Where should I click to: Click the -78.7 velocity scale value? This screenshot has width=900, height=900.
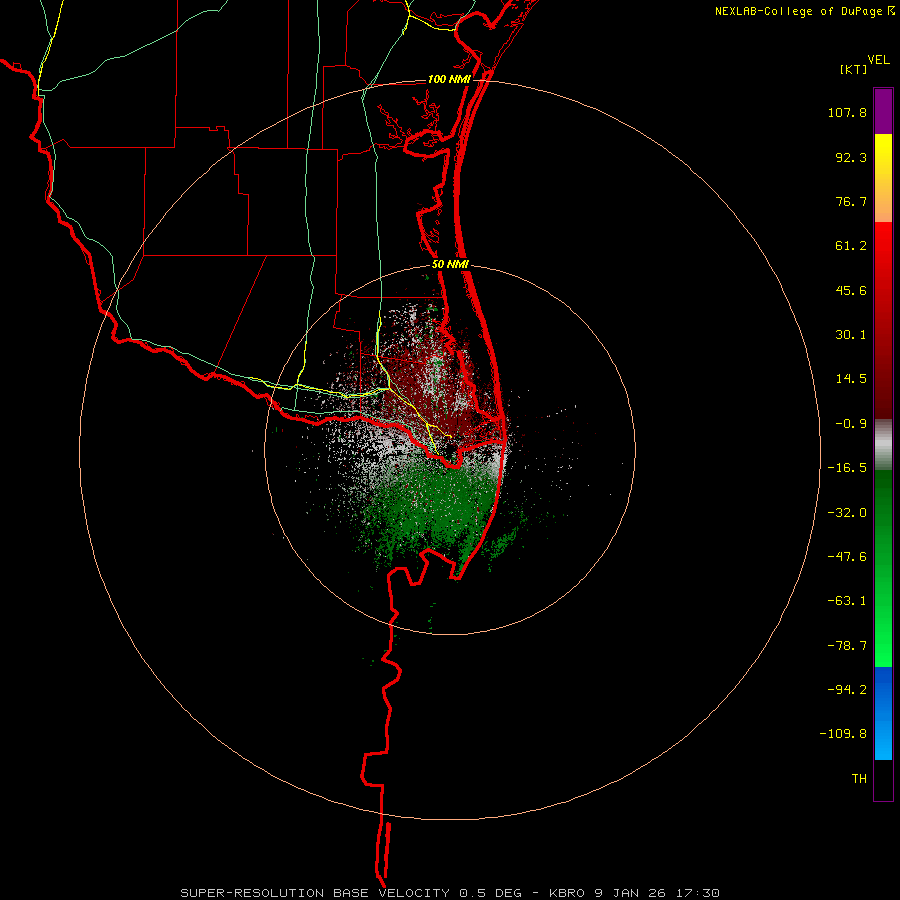pyautogui.click(x=847, y=646)
